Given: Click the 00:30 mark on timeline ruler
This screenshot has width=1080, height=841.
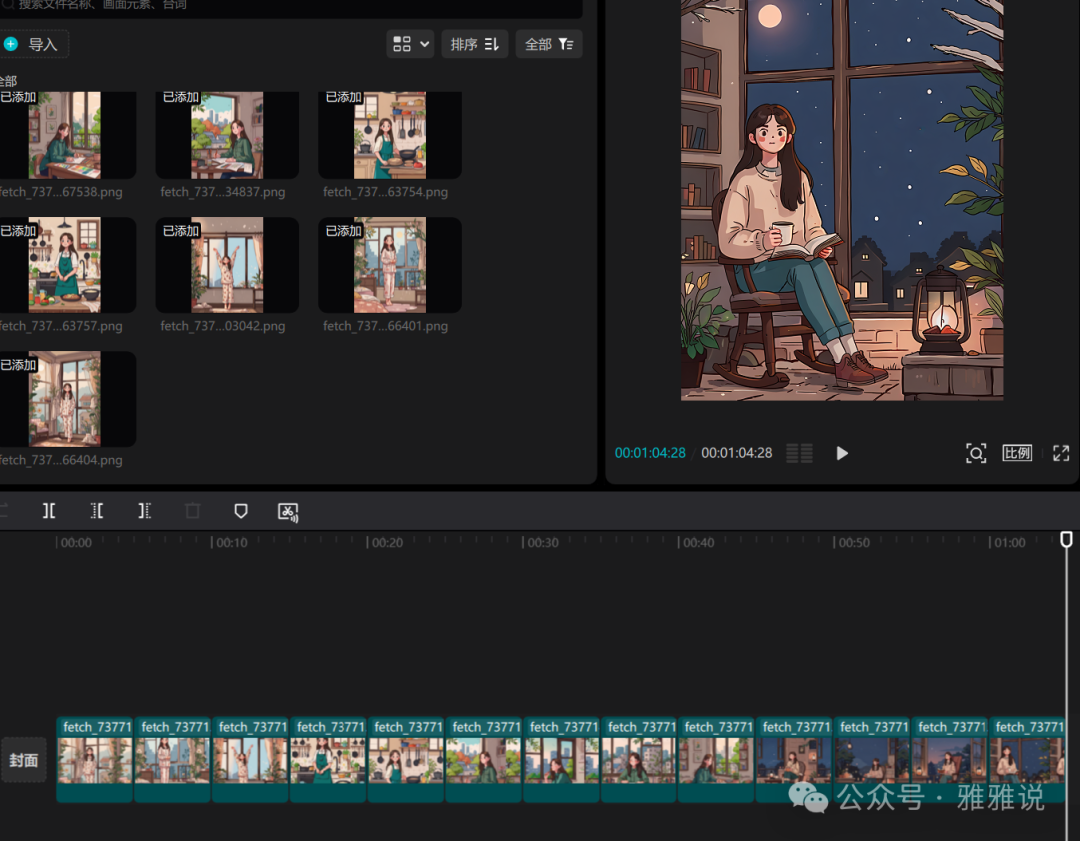Looking at the screenshot, I should click(541, 543).
